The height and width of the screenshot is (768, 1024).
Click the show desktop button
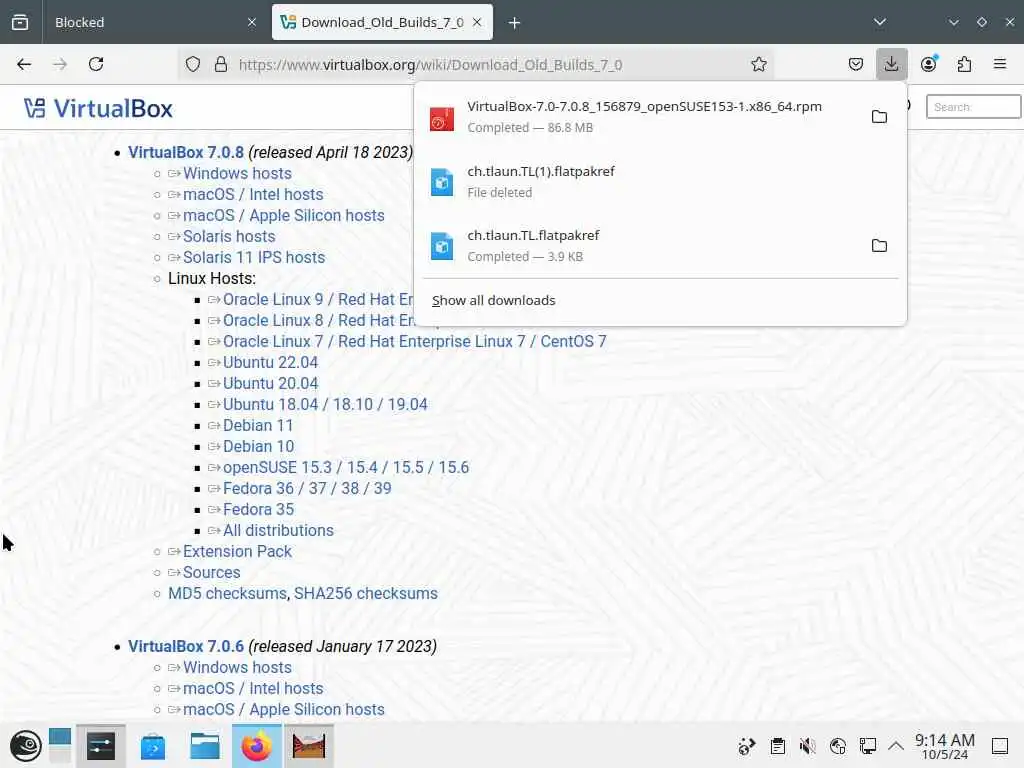1000,746
